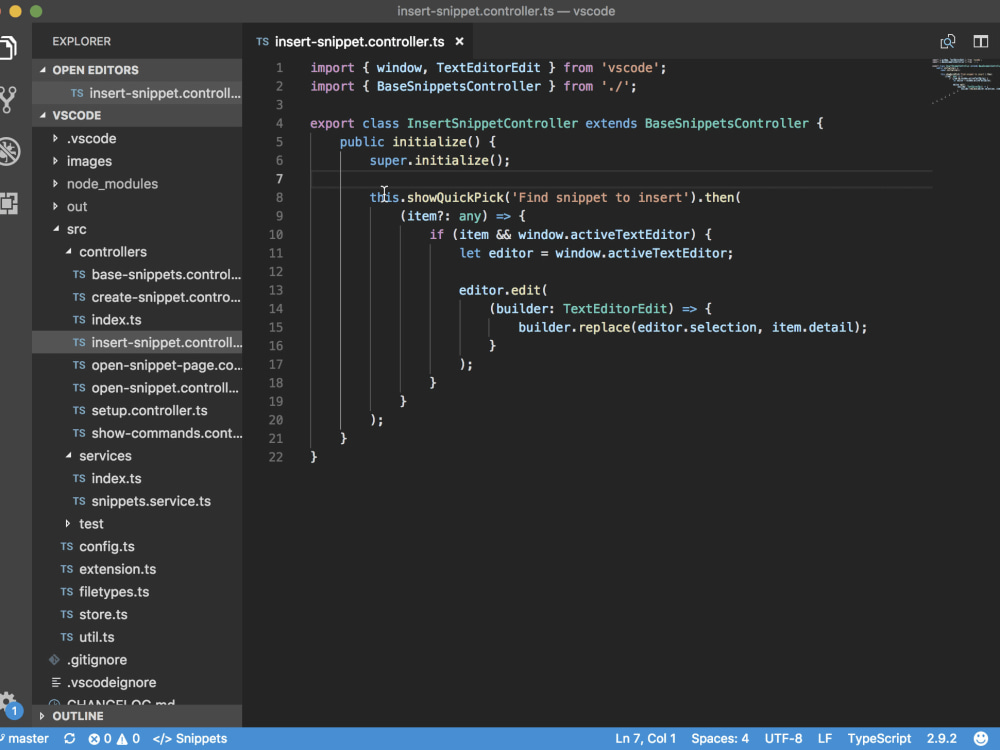Screen dimensions: 1000x750
Task: Open store.ts file
Action: tap(137, 614)
